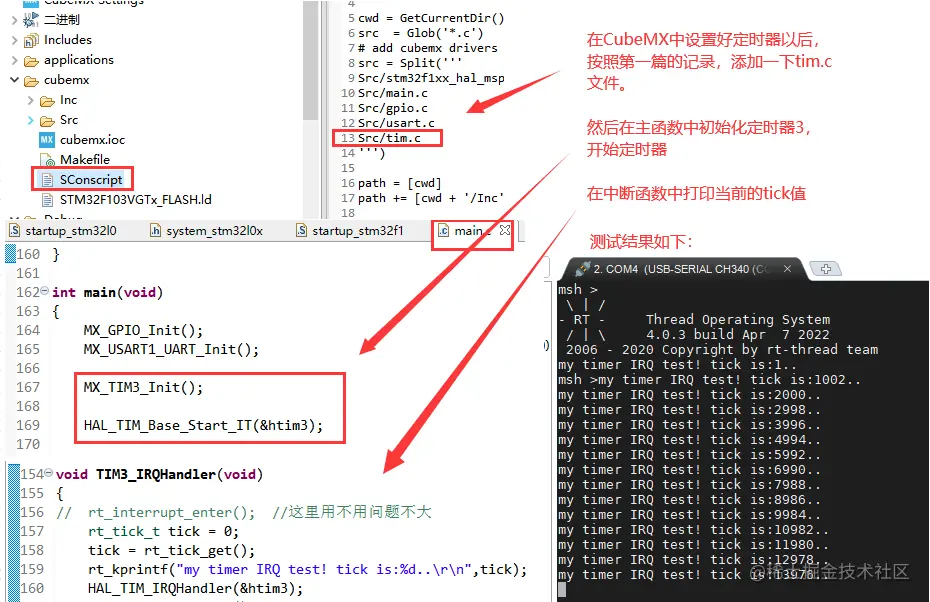This screenshot has width=930, height=602.
Task: Close the COM4 terminal tab
Action: pyautogui.click(x=787, y=269)
